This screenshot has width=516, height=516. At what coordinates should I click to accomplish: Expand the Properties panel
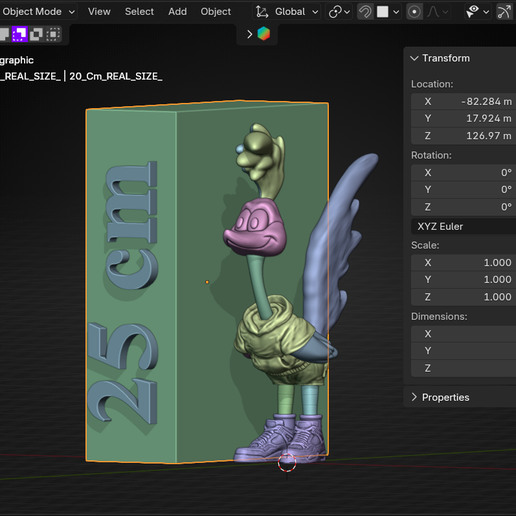tap(441, 397)
